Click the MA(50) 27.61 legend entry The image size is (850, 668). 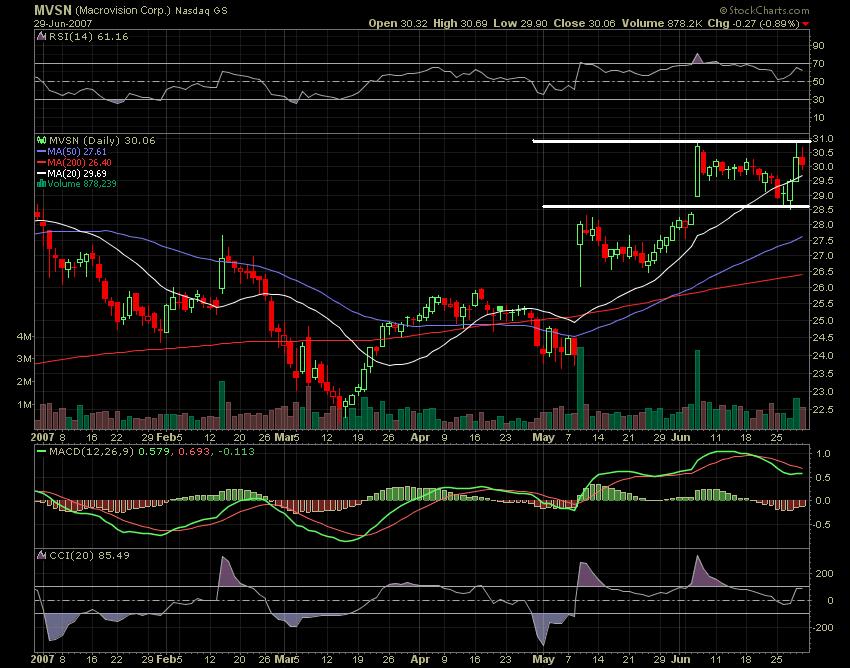pos(77,152)
